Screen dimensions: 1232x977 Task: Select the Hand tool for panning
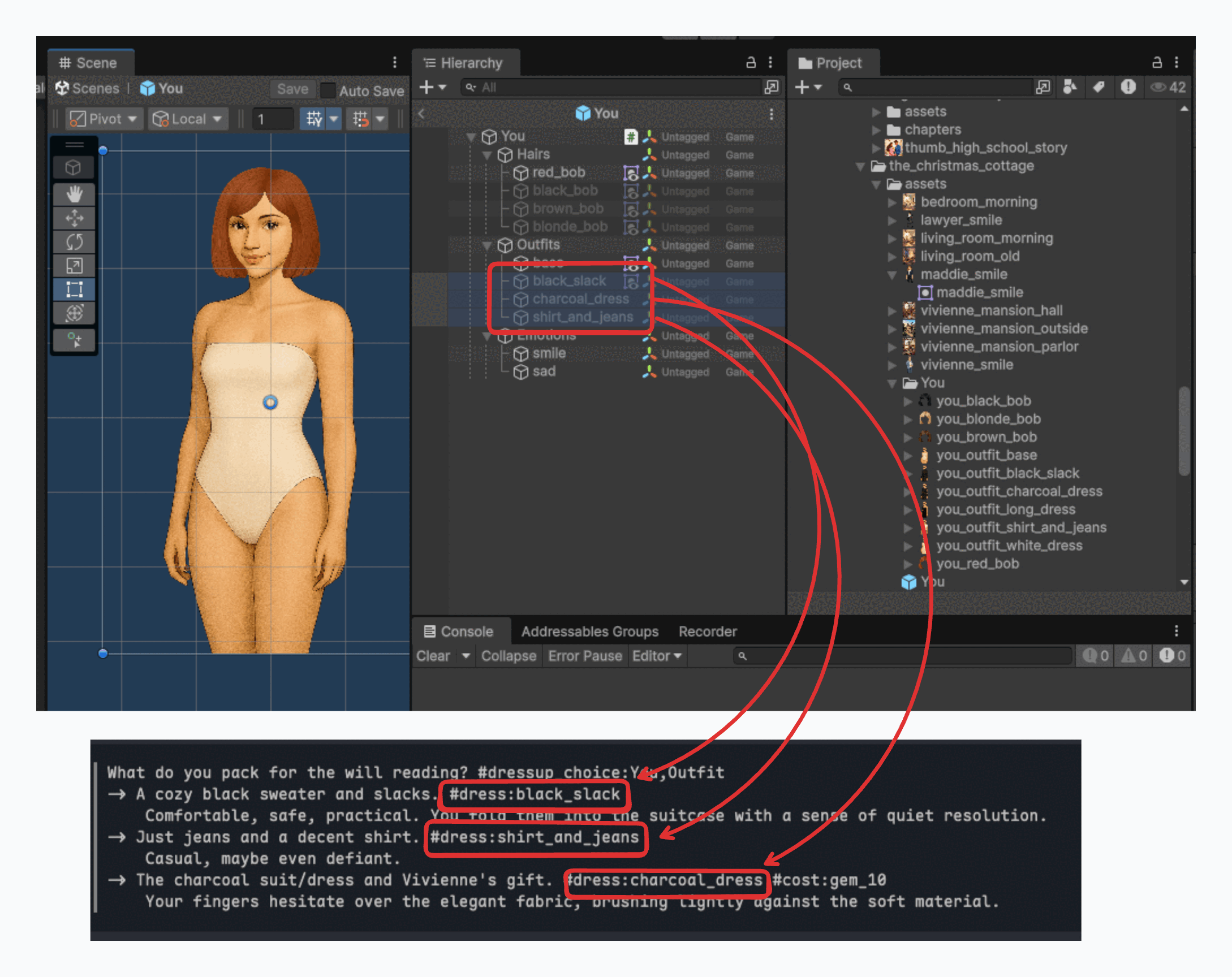click(74, 194)
